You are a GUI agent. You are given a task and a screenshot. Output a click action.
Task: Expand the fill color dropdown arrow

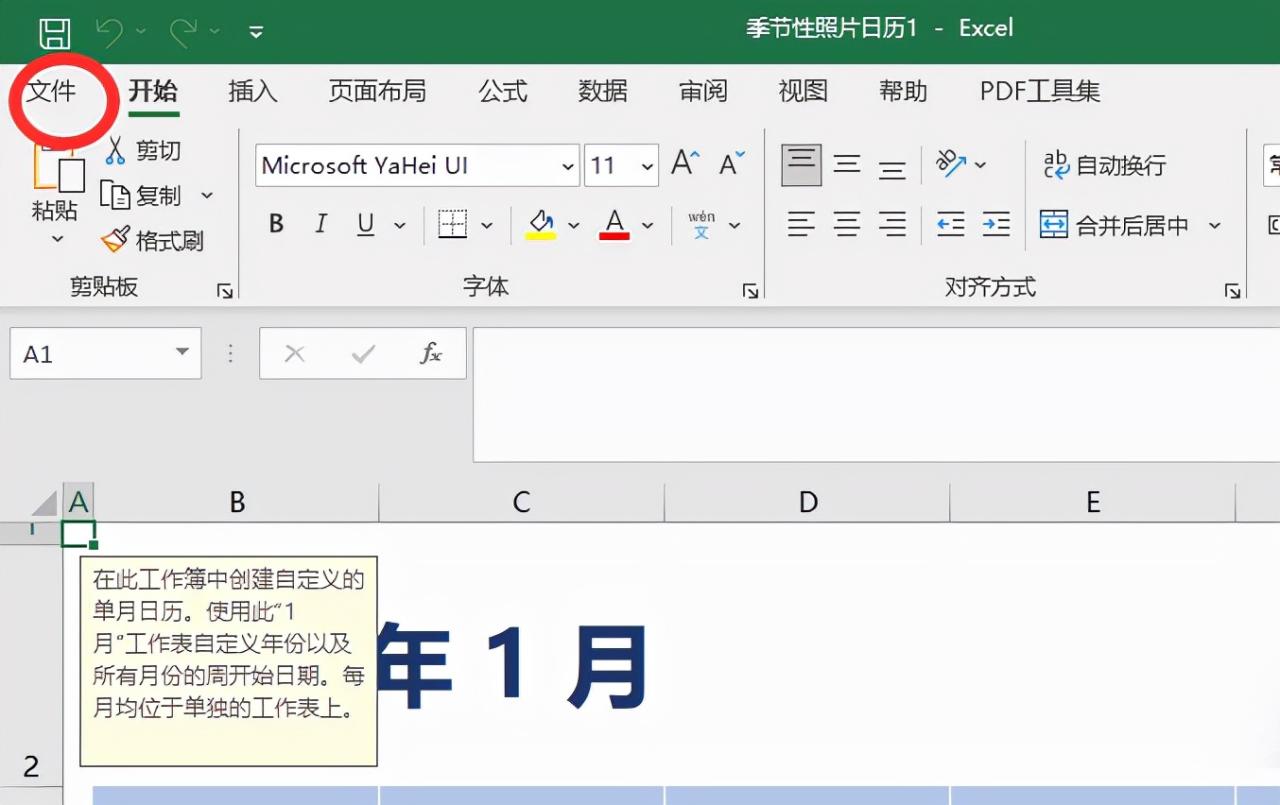pyautogui.click(x=574, y=226)
